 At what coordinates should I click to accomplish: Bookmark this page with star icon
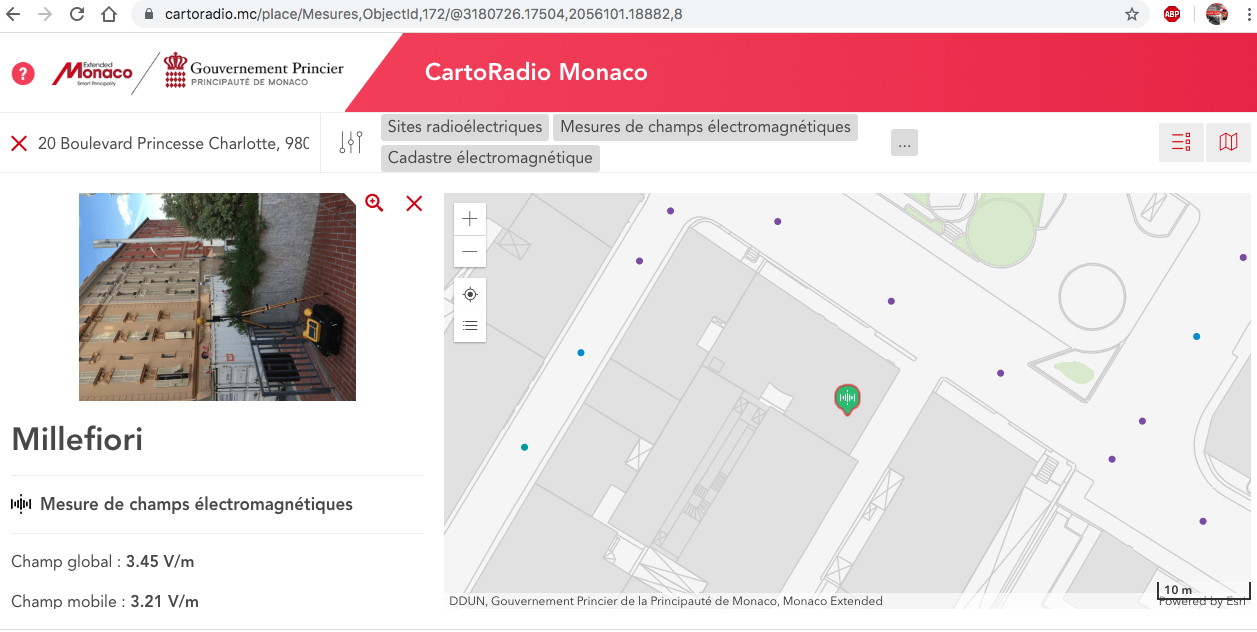pyautogui.click(x=1132, y=15)
